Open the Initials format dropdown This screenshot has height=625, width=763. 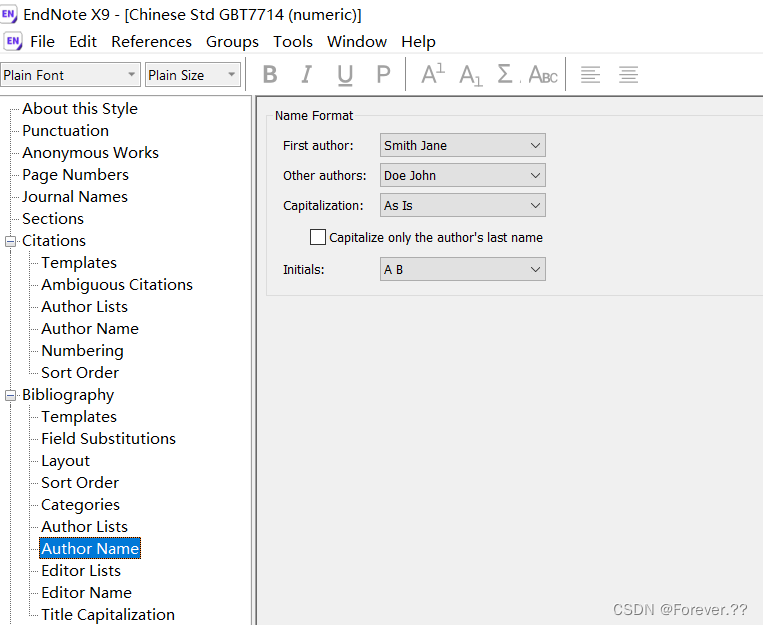pyautogui.click(x=462, y=269)
